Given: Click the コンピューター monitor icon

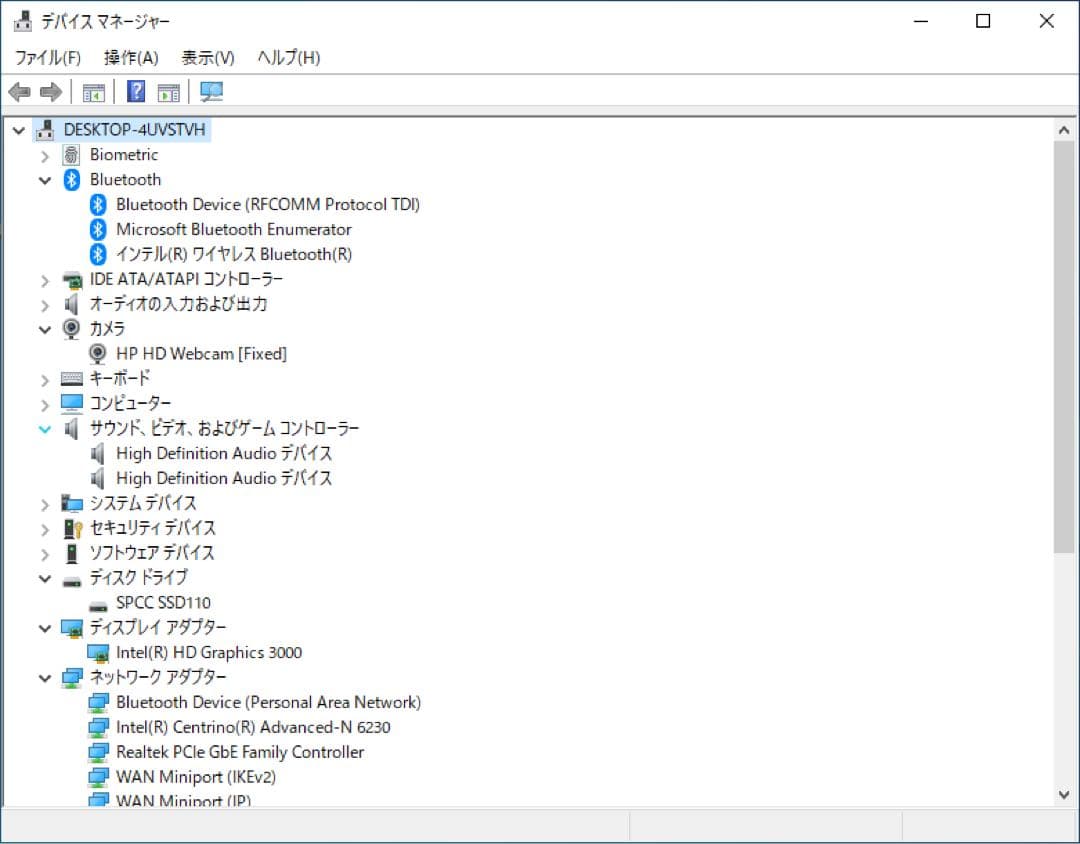Looking at the screenshot, I should [72, 403].
